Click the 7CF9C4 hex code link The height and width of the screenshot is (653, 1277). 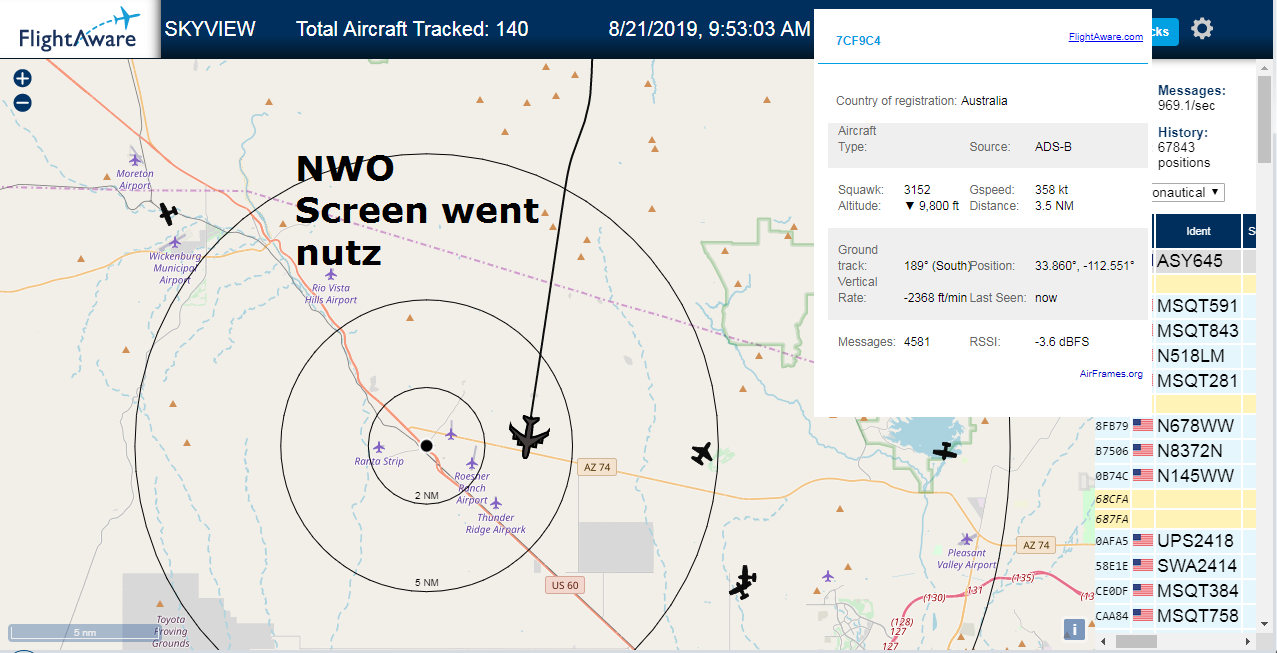[x=858, y=41]
